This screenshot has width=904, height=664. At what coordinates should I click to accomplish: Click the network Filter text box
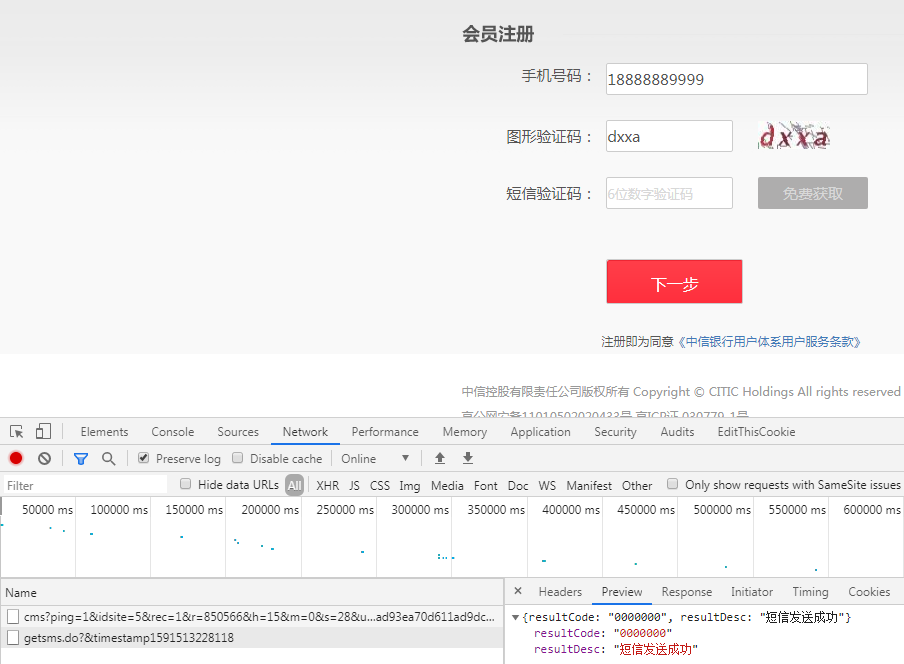85,485
